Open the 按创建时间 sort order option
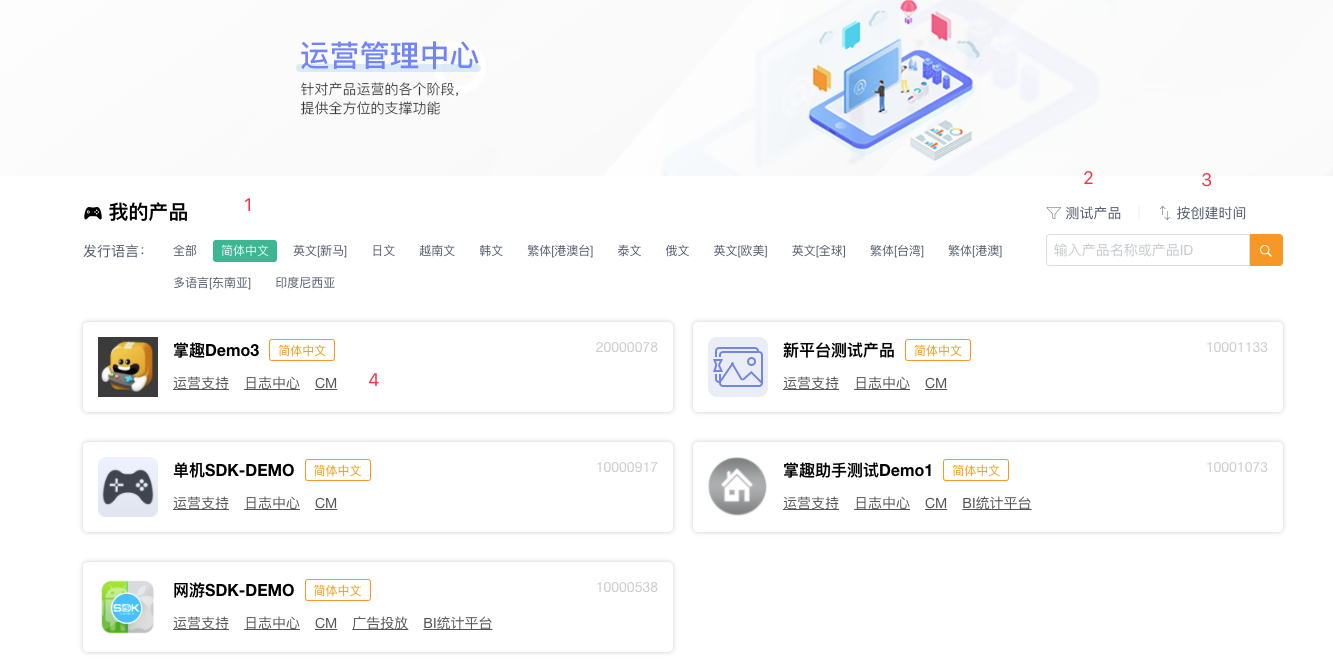 (1211, 213)
